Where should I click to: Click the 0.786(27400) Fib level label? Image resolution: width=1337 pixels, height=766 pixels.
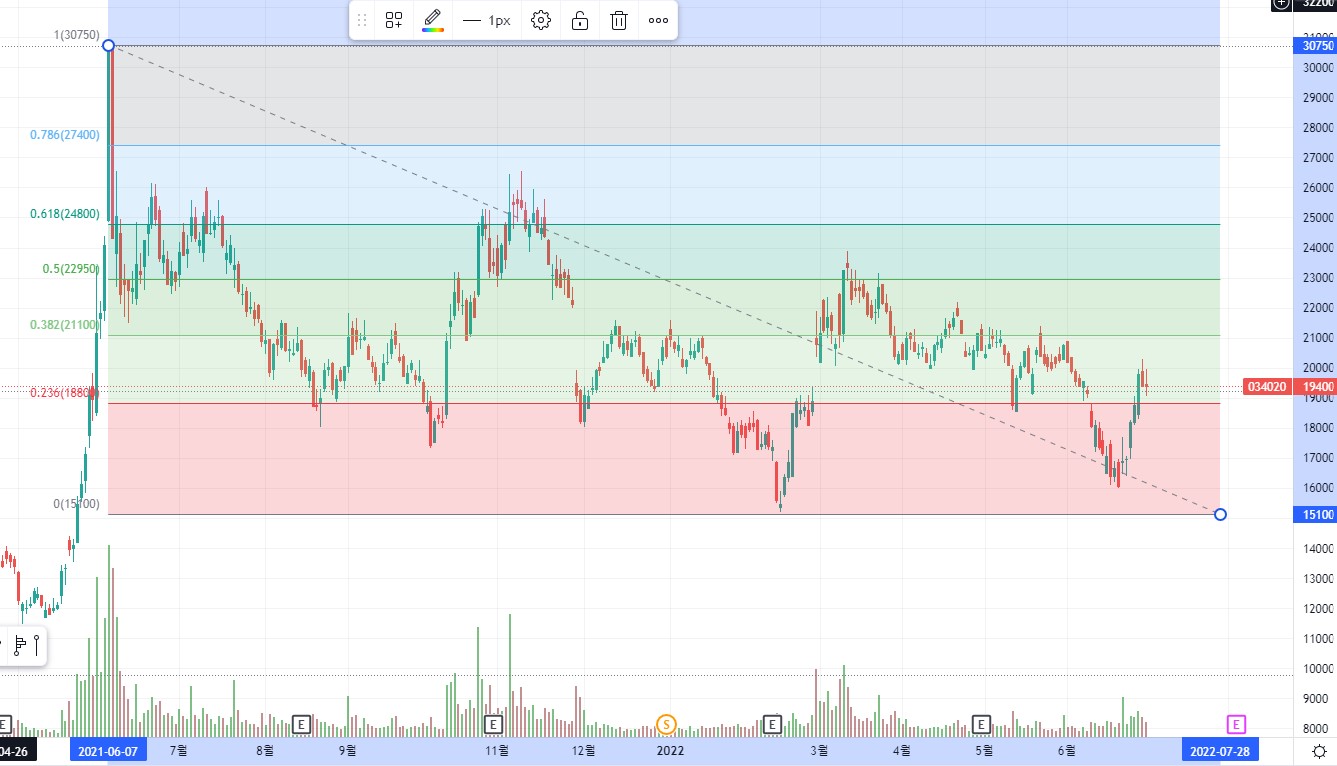point(65,134)
